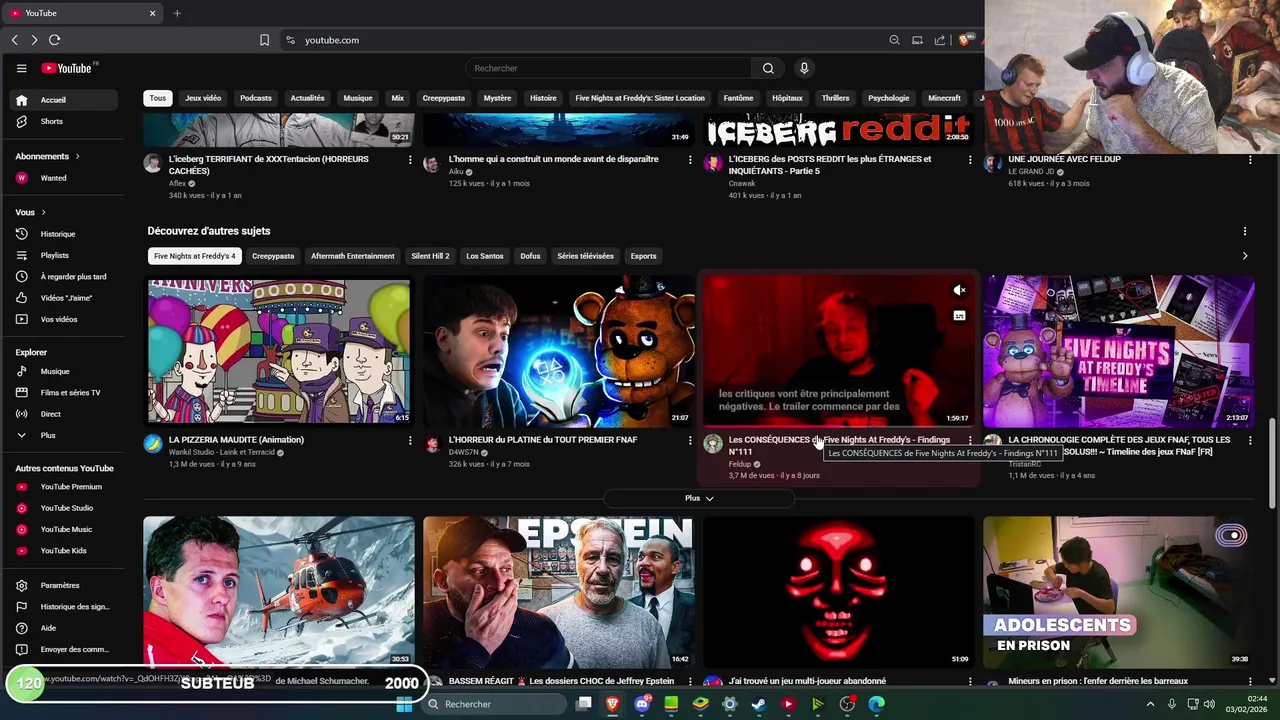Select the Jeux vidéo chip
The height and width of the screenshot is (720, 1280).
[203, 98]
